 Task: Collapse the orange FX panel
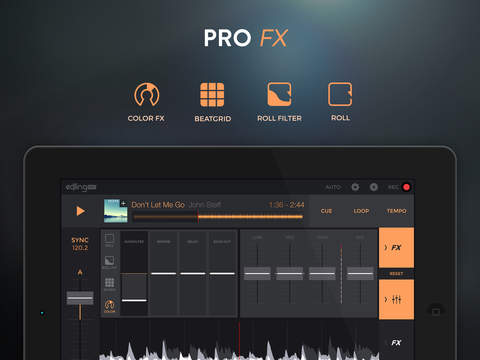point(396,248)
